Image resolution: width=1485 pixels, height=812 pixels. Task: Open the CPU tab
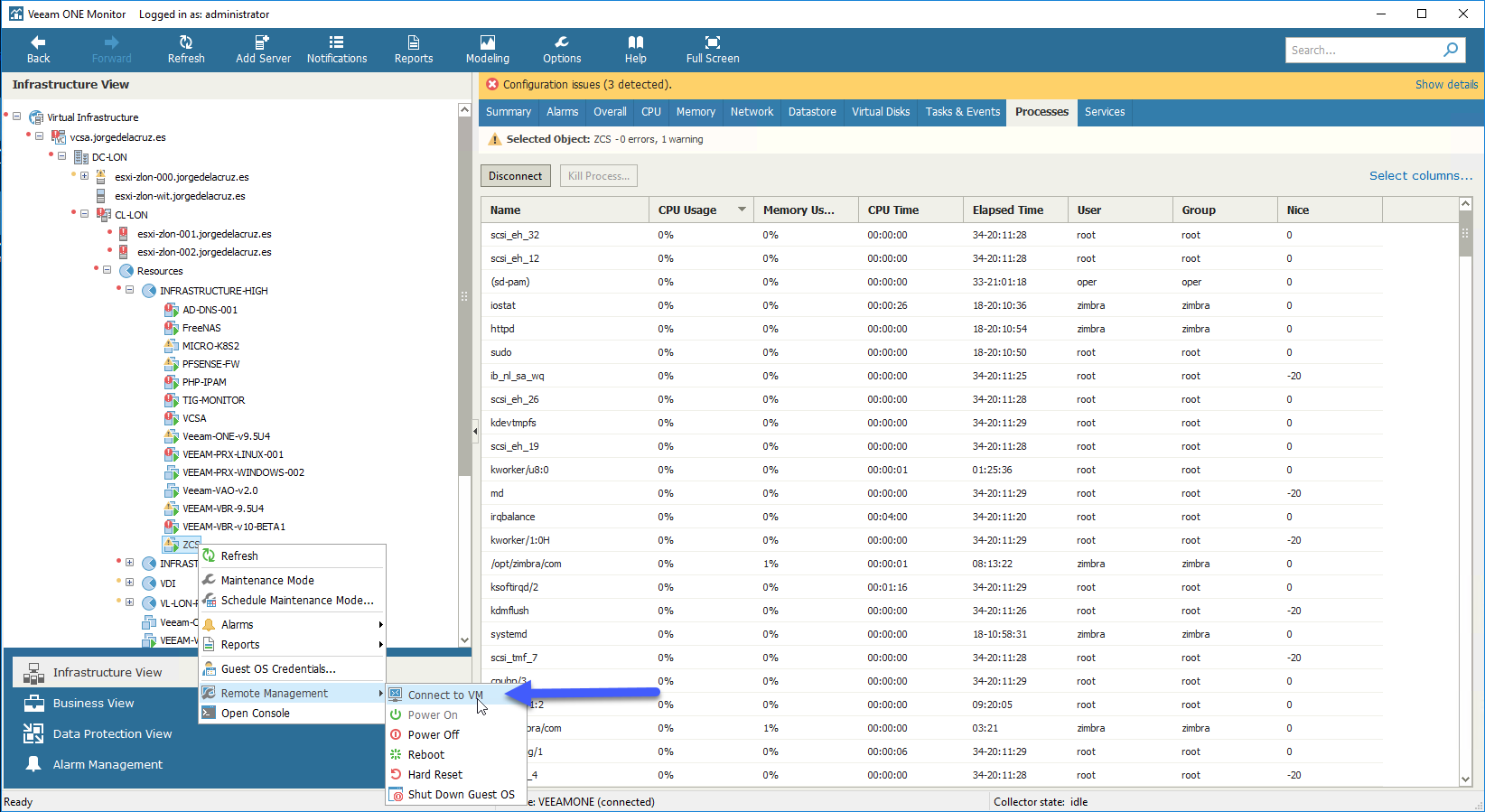click(651, 112)
